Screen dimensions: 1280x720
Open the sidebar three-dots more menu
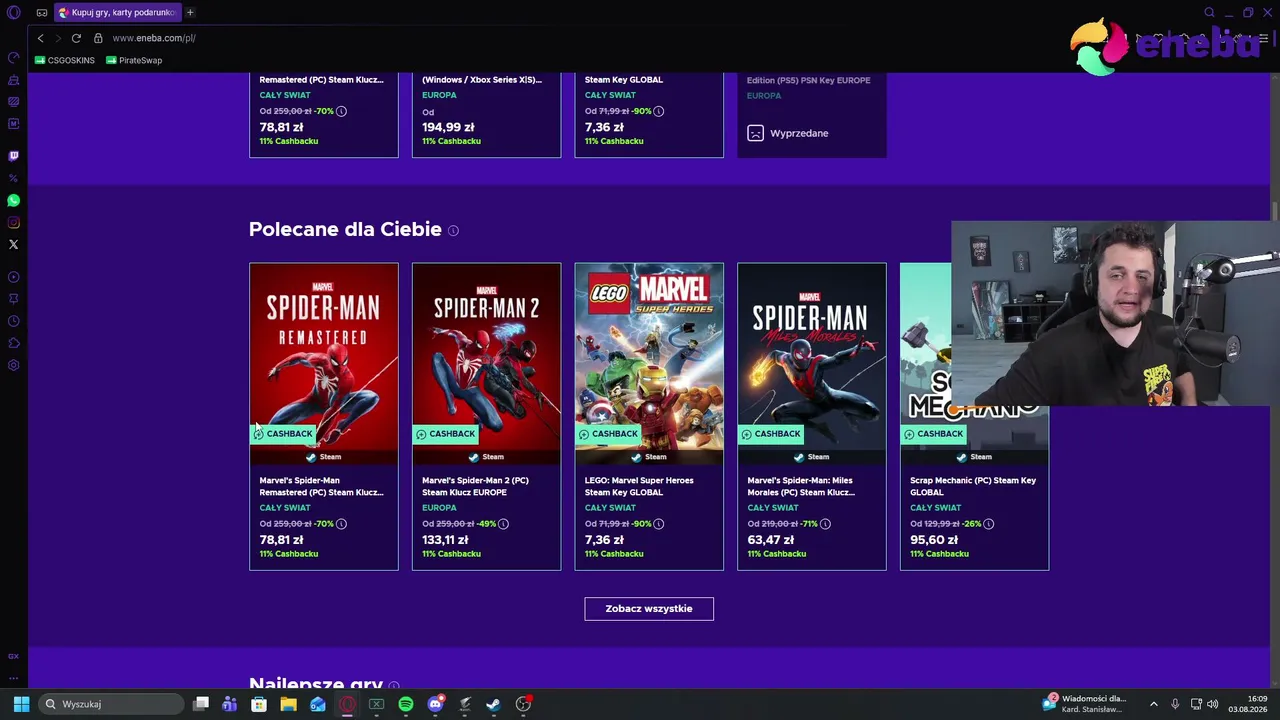14,678
